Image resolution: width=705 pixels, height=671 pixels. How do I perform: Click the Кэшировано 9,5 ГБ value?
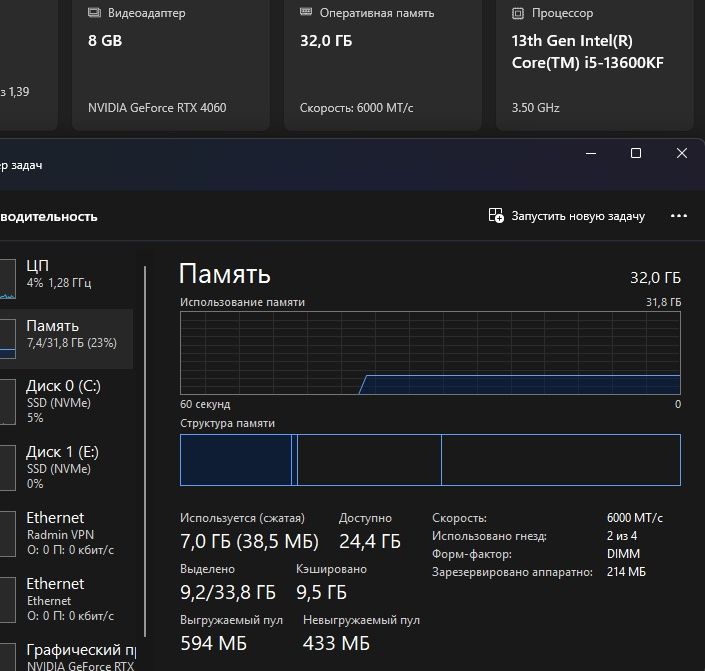321,592
